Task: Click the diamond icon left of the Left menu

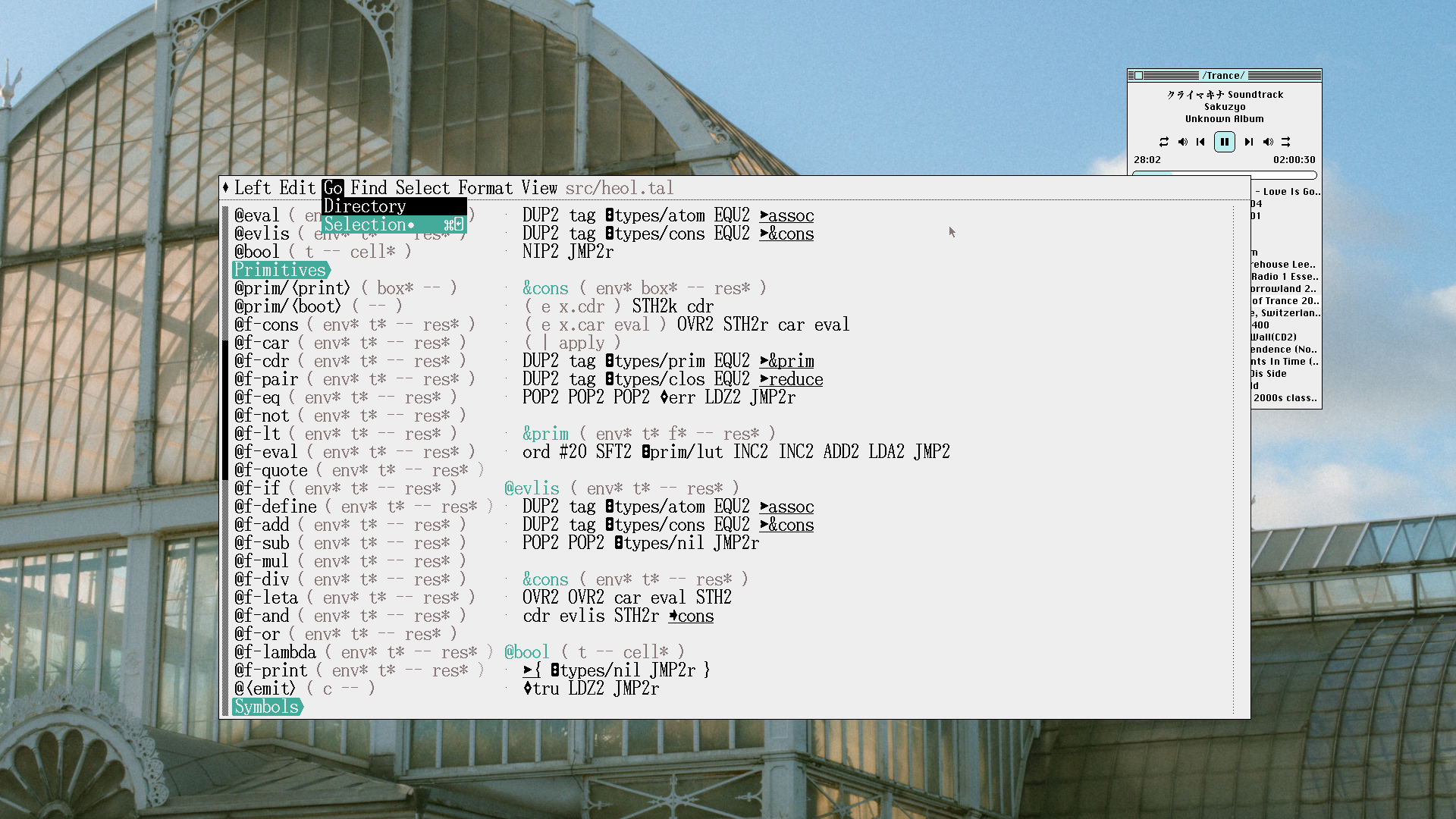Action: tap(226, 187)
